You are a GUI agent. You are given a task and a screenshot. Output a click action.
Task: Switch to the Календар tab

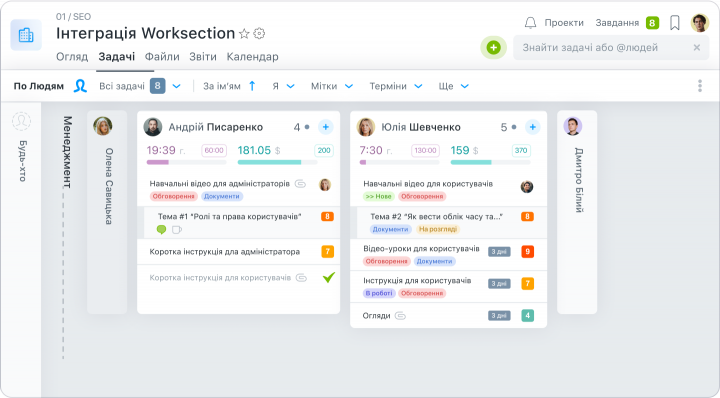click(x=253, y=56)
